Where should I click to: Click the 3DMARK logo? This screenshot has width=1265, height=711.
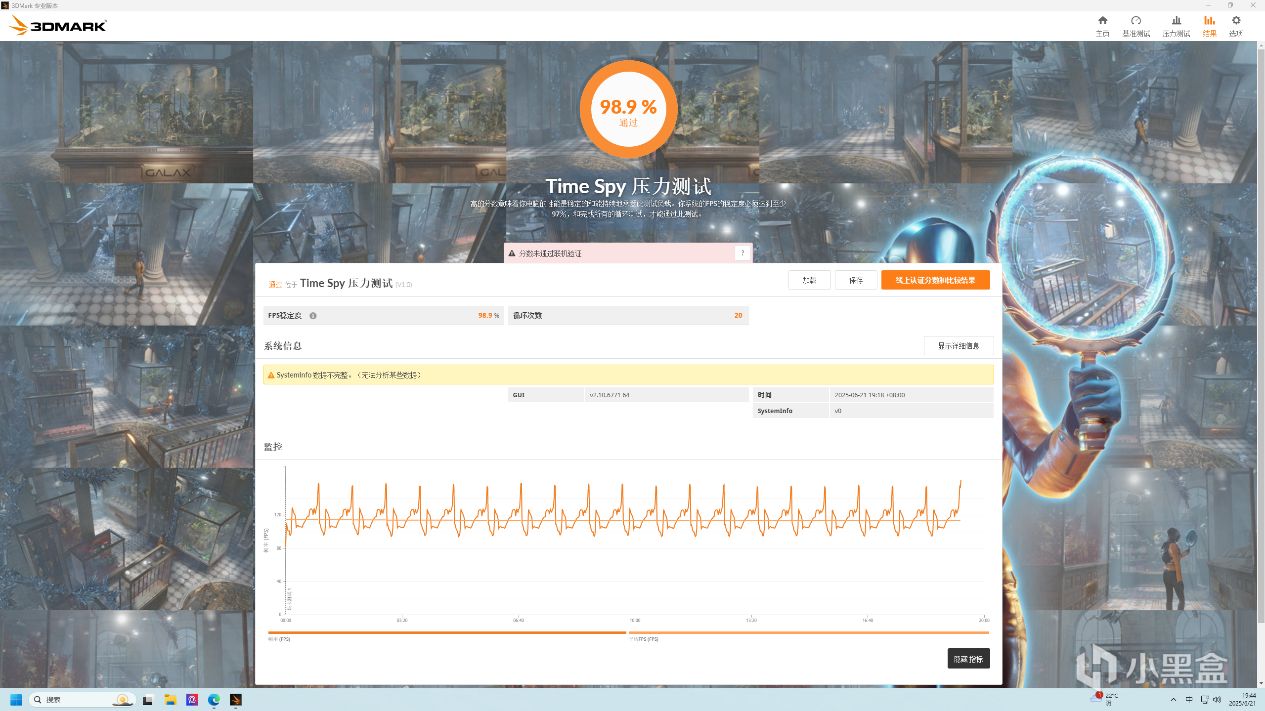tap(58, 26)
